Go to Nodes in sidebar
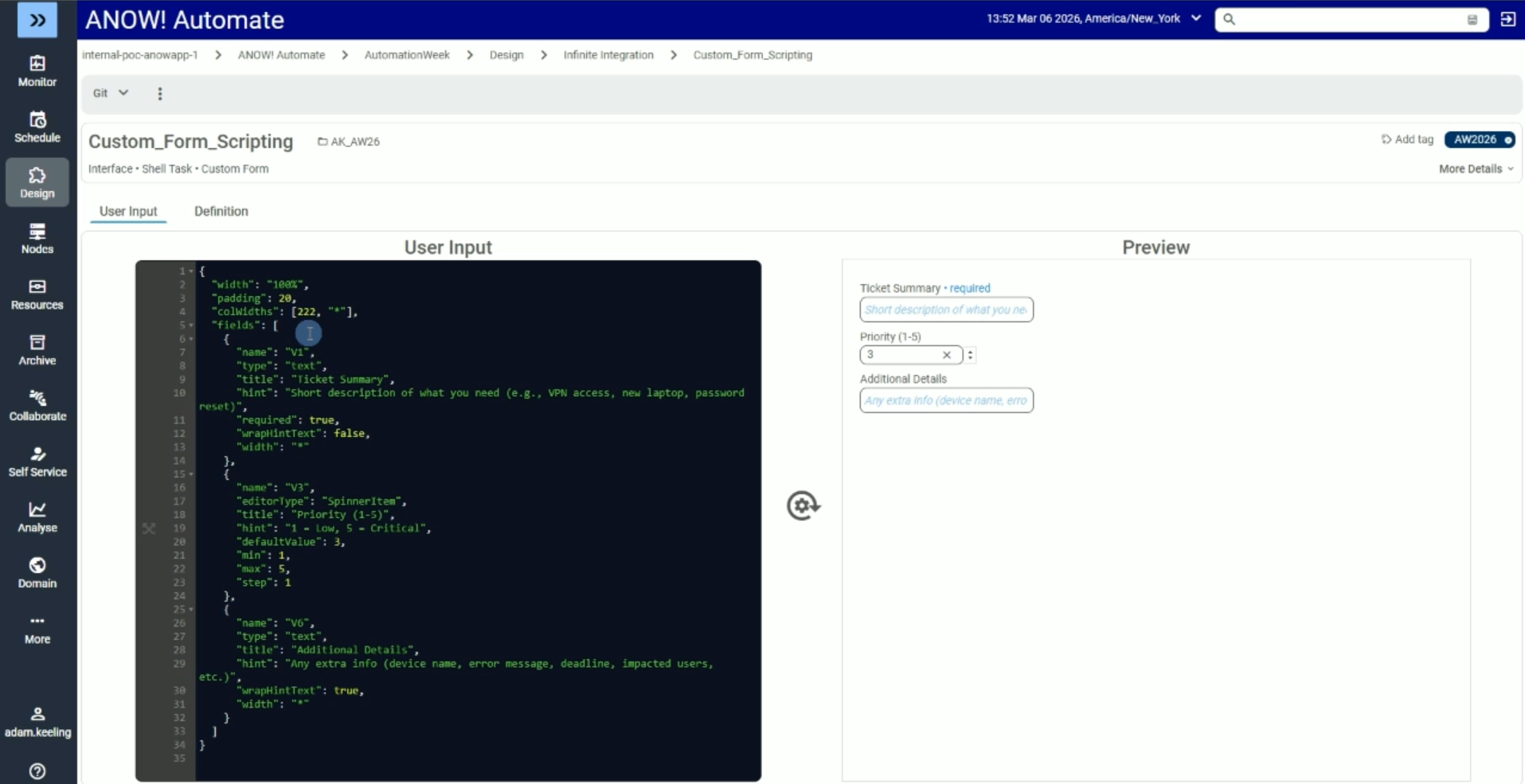 37,238
